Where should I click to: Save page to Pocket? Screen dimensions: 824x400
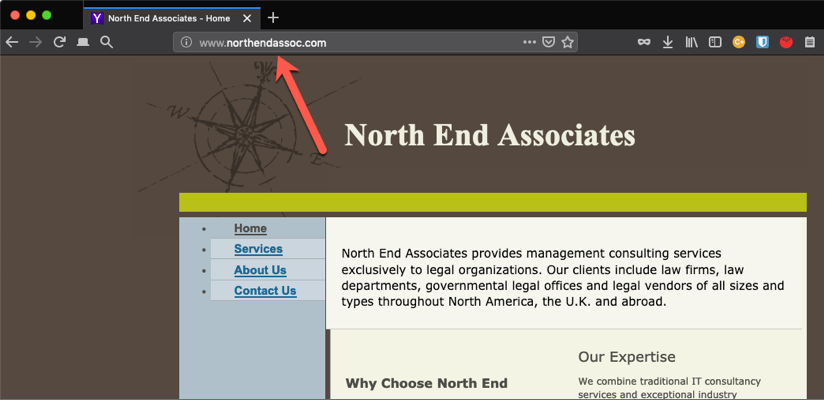click(x=548, y=43)
